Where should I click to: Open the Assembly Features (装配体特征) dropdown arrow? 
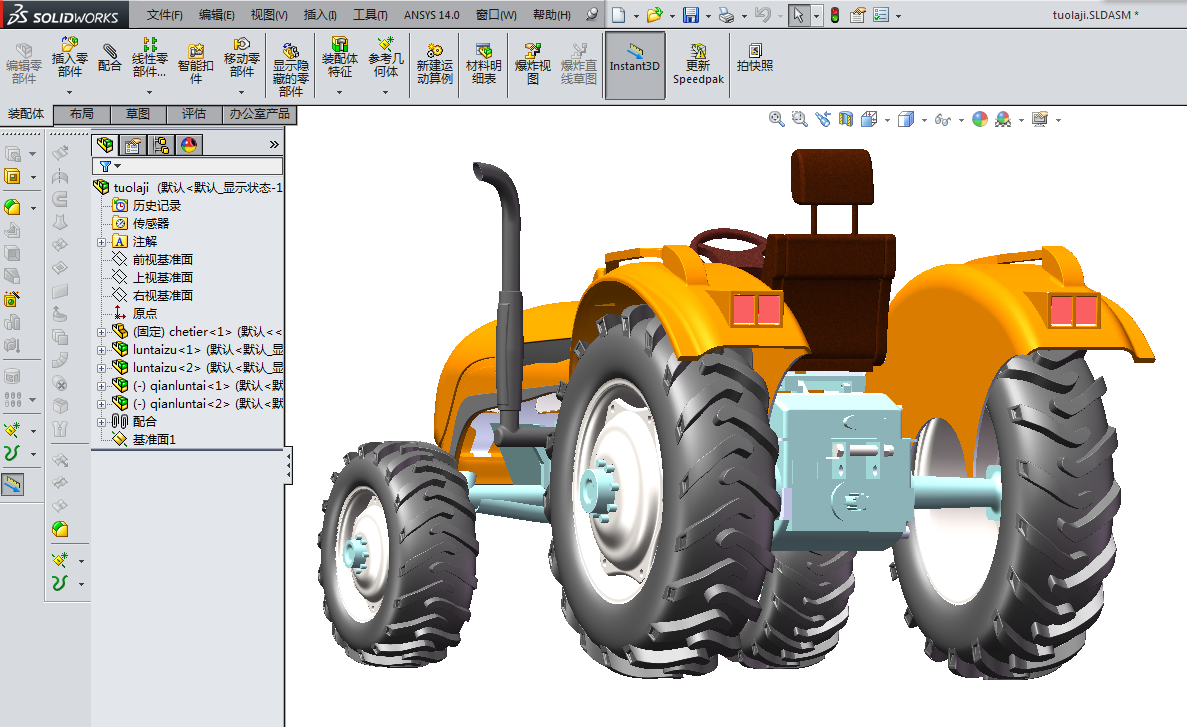[339, 92]
